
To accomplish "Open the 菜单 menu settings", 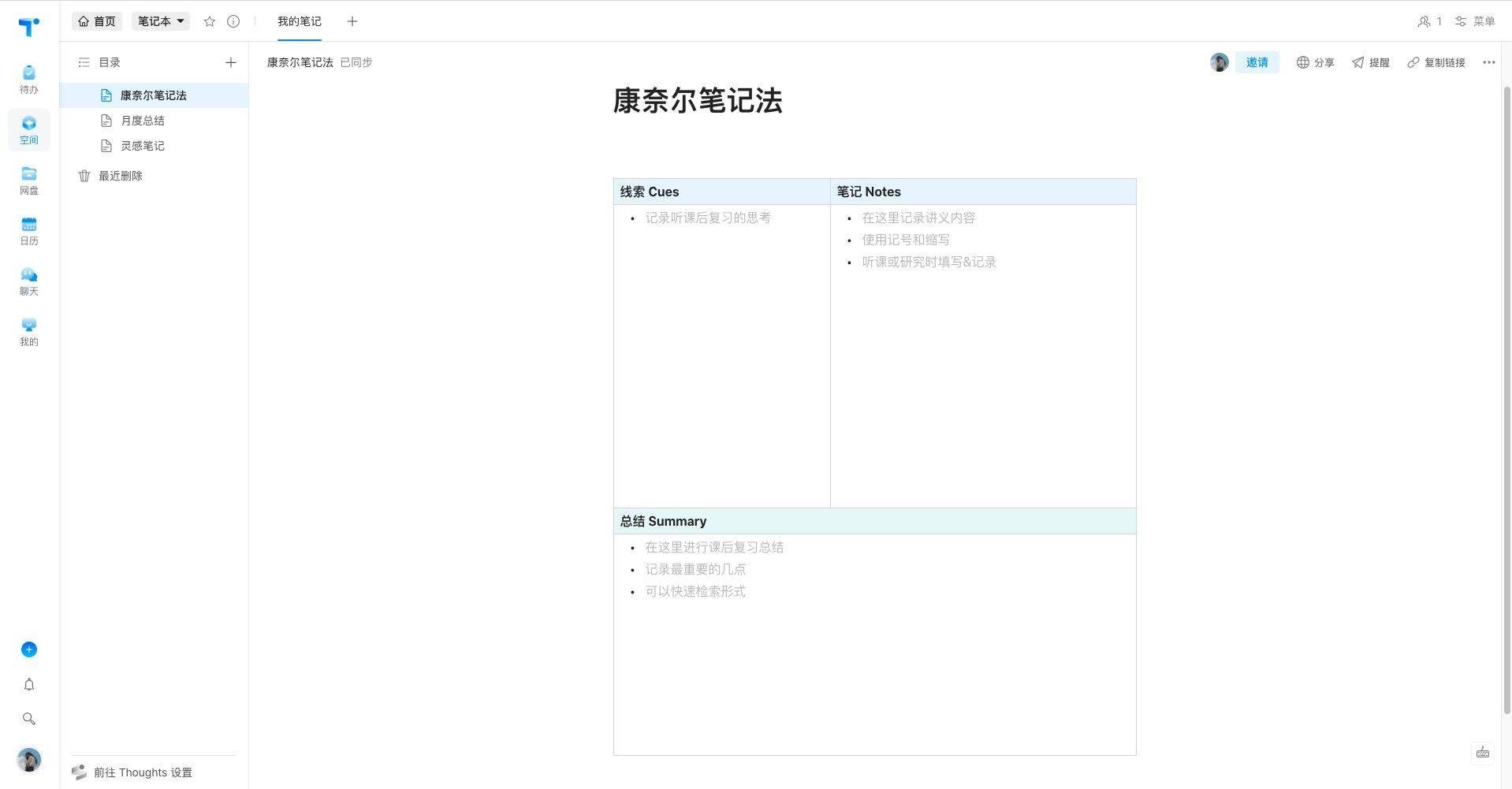I will (1475, 21).
